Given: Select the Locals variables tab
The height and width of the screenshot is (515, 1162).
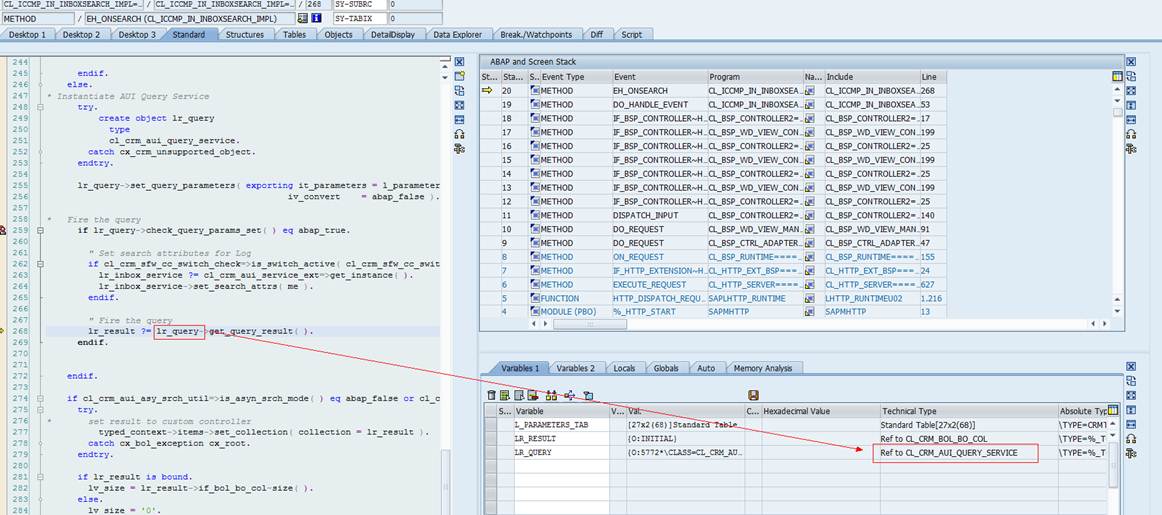Looking at the screenshot, I should coord(622,368).
